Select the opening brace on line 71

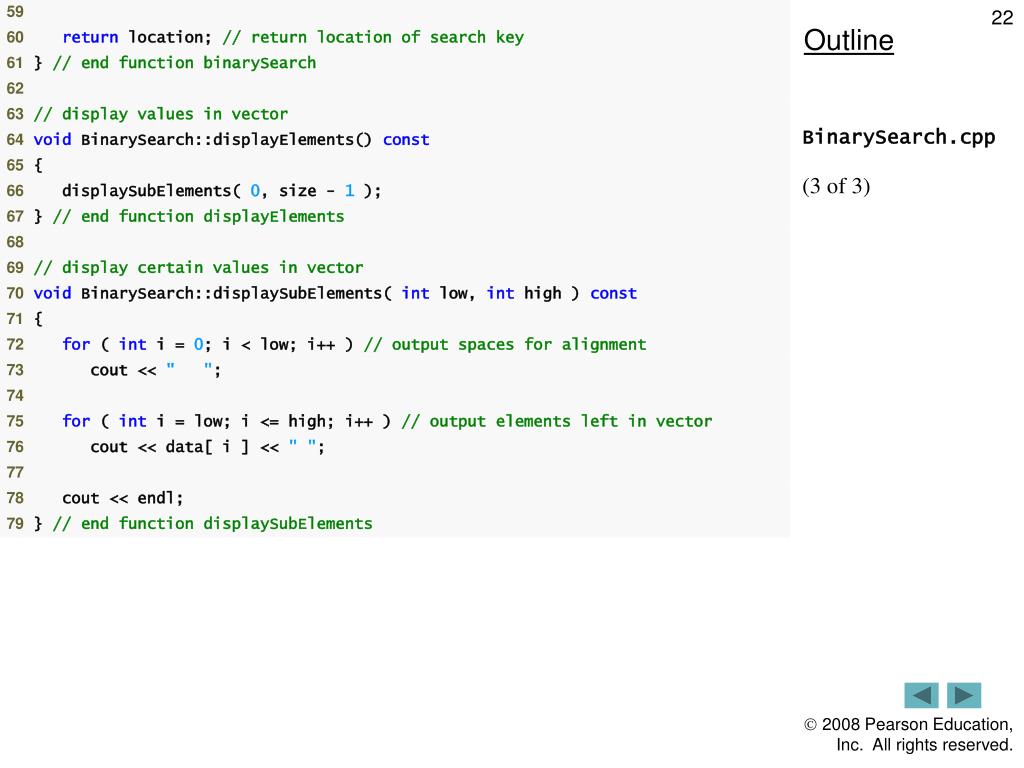tap(38, 319)
